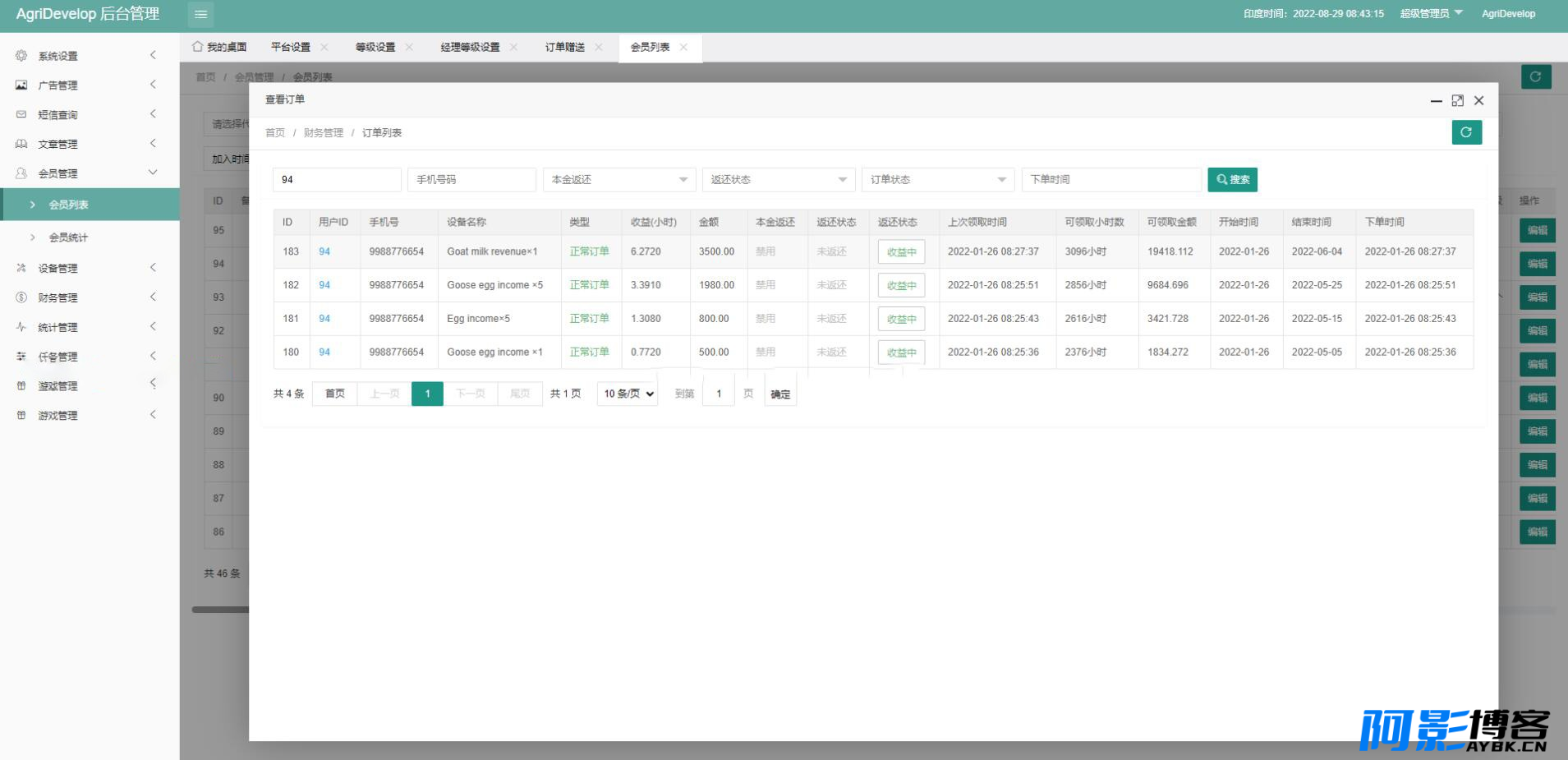Close the 会员列表 tab
The width and height of the screenshot is (1568, 760).
pos(683,47)
